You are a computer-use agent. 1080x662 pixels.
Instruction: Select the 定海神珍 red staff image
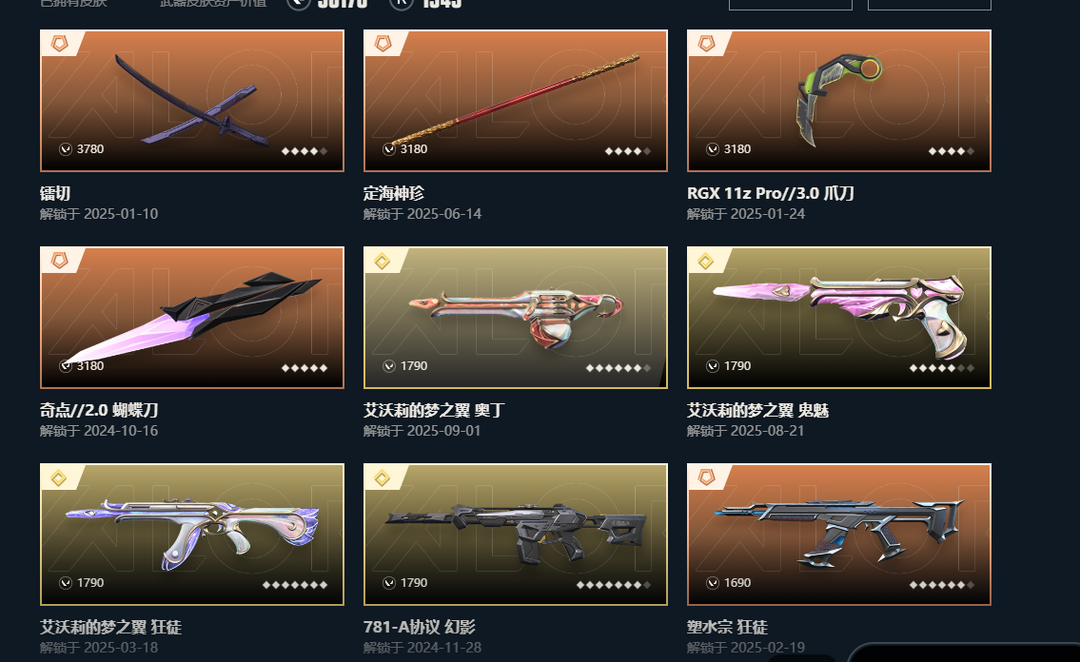515,99
